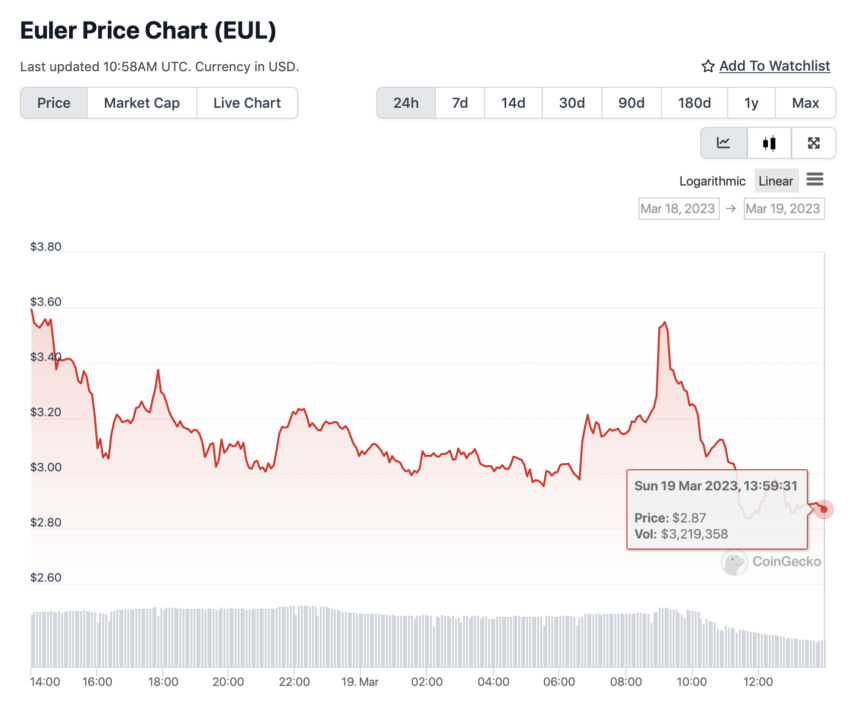
Task: Open the chart hamburger menu
Action: point(815,179)
